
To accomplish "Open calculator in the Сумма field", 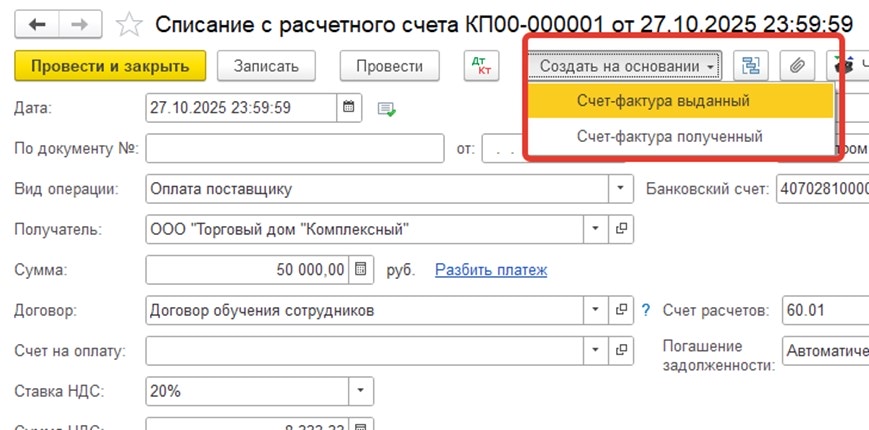I will coord(362,270).
